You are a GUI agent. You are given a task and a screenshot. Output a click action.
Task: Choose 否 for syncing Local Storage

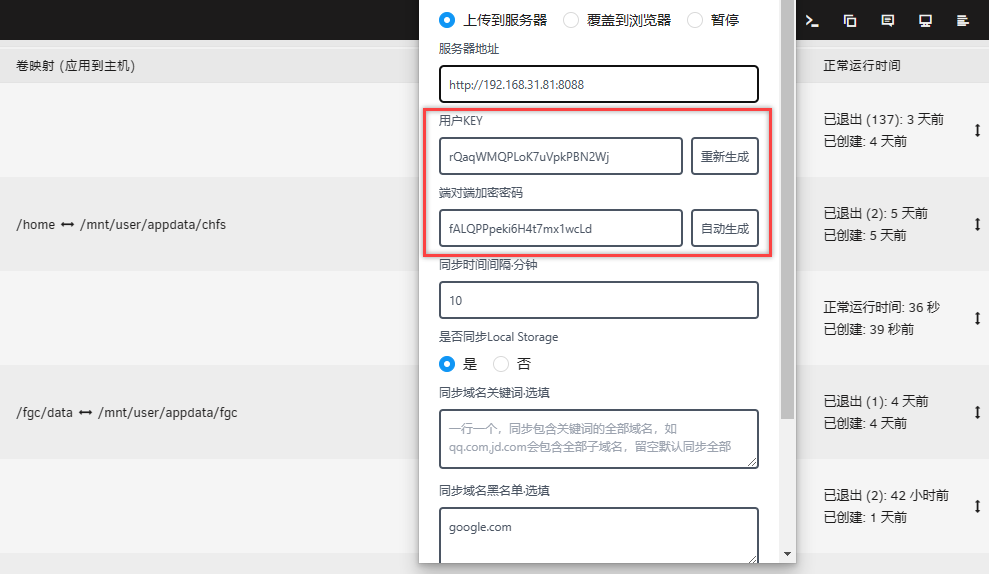[x=501, y=364]
